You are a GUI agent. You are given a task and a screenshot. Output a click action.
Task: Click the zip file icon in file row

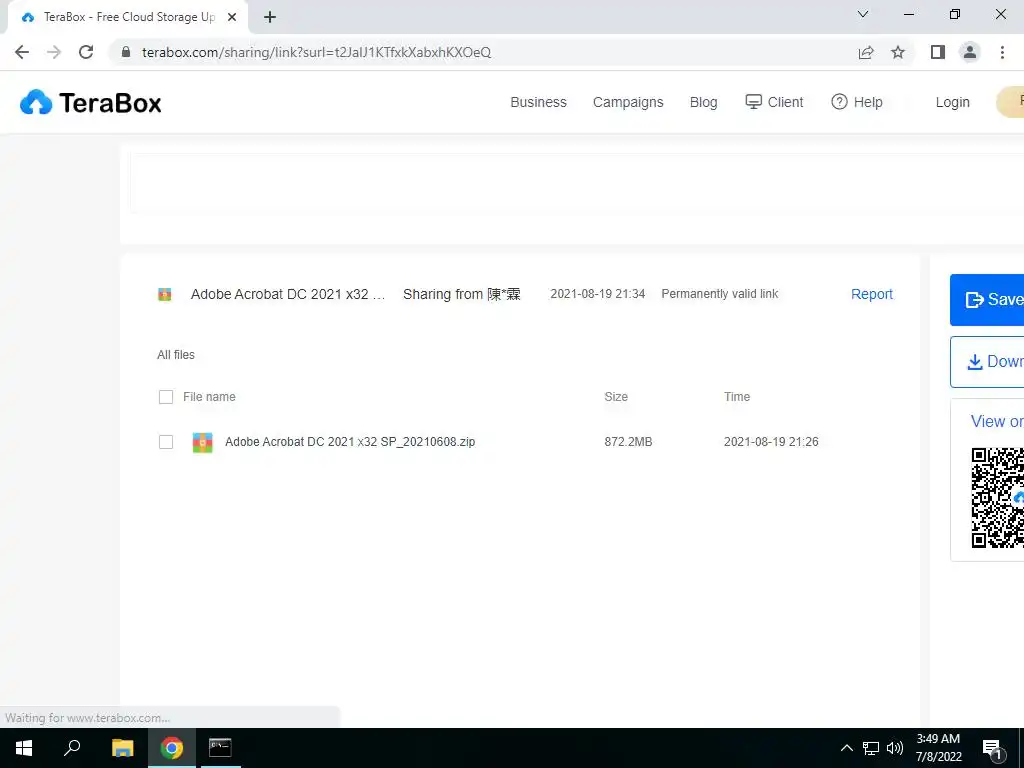202,442
